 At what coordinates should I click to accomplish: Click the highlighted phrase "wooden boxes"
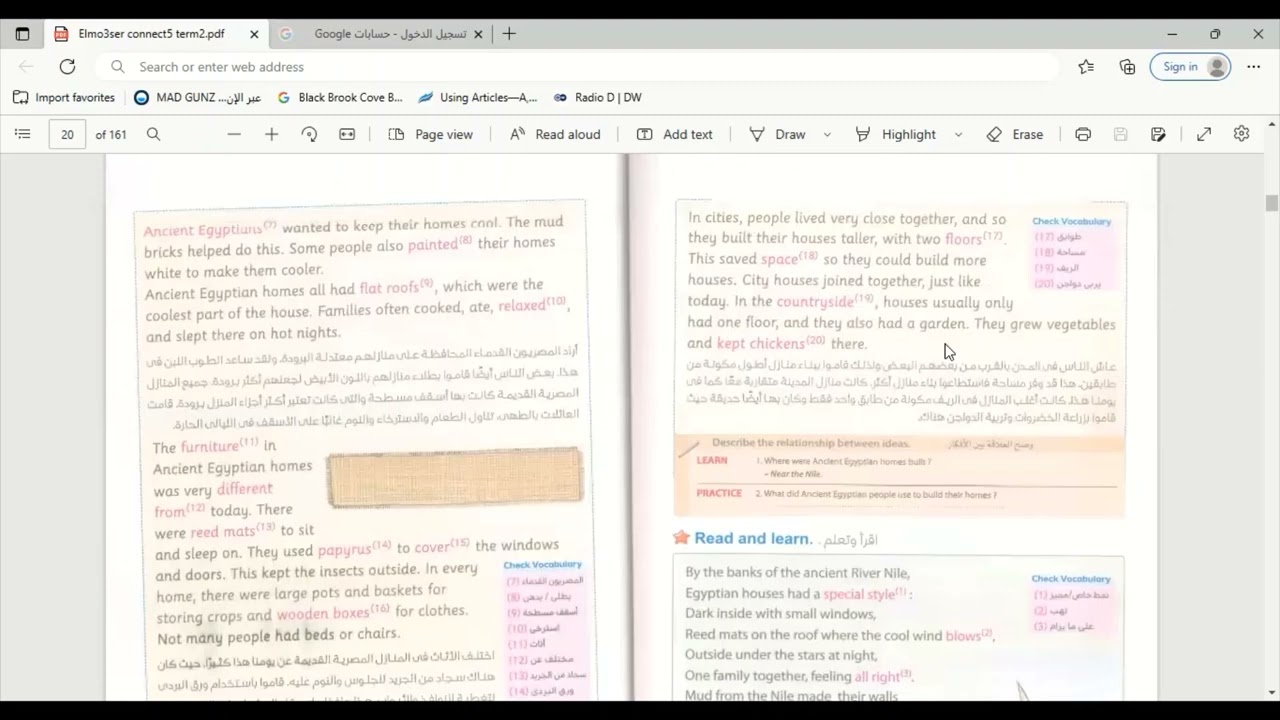(323, 615)
